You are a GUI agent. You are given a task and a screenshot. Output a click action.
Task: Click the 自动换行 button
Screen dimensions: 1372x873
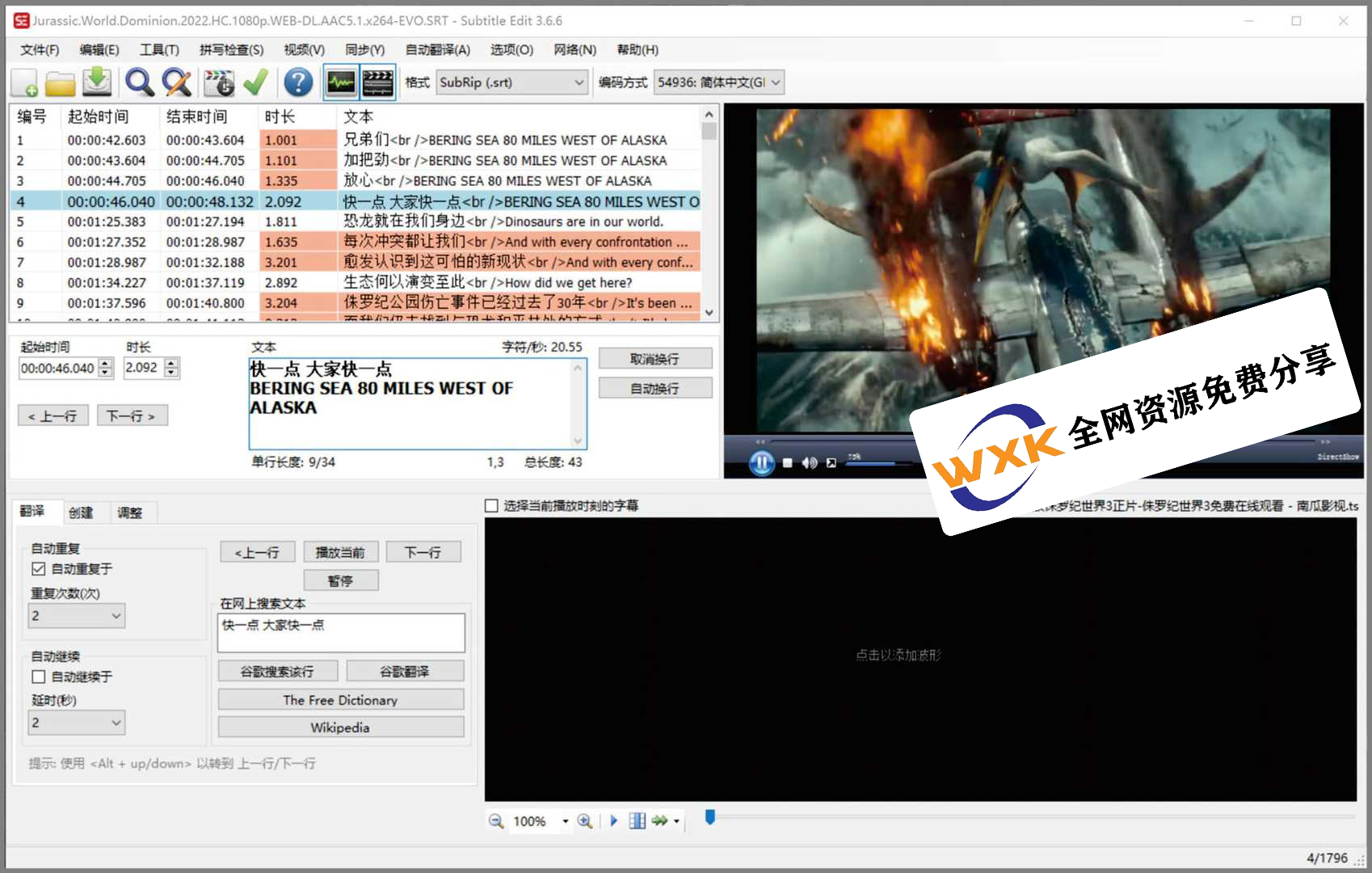click(655, 389)
